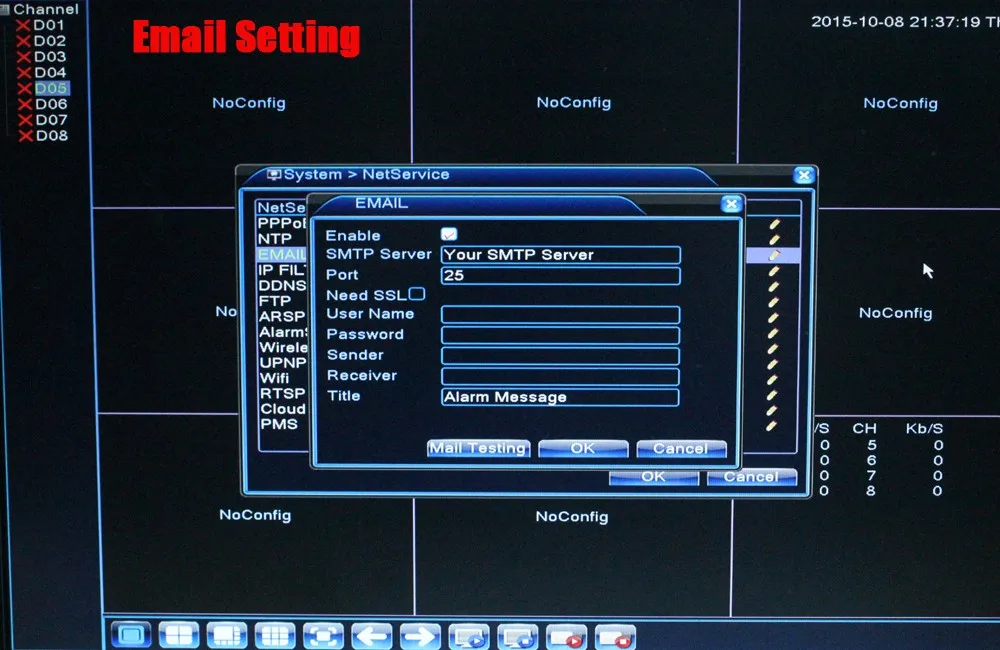Switch to eight-window split view icon
Viewport: 1000px width, 650px height.
[227, 635]
